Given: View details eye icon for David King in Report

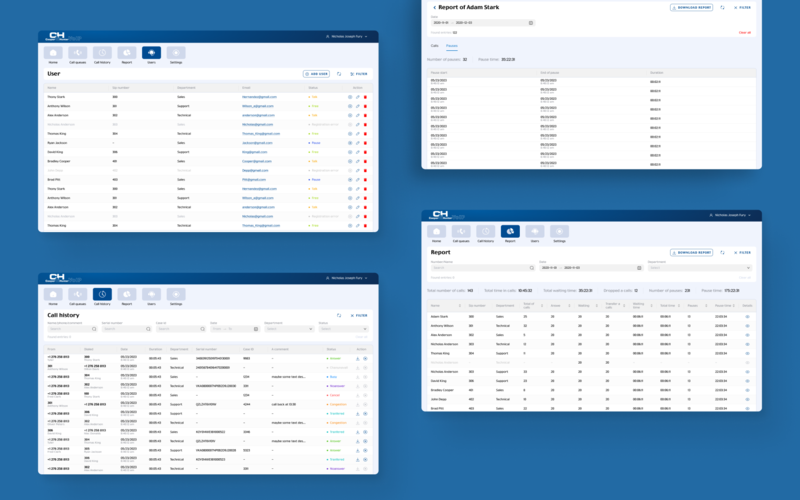Looking at the screenshot, I should point(747,381).
